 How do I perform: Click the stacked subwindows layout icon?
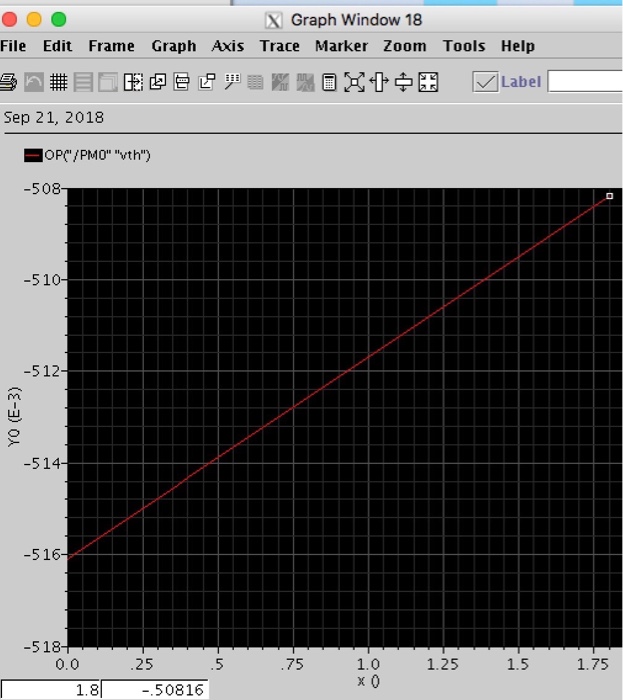point(108,82)
